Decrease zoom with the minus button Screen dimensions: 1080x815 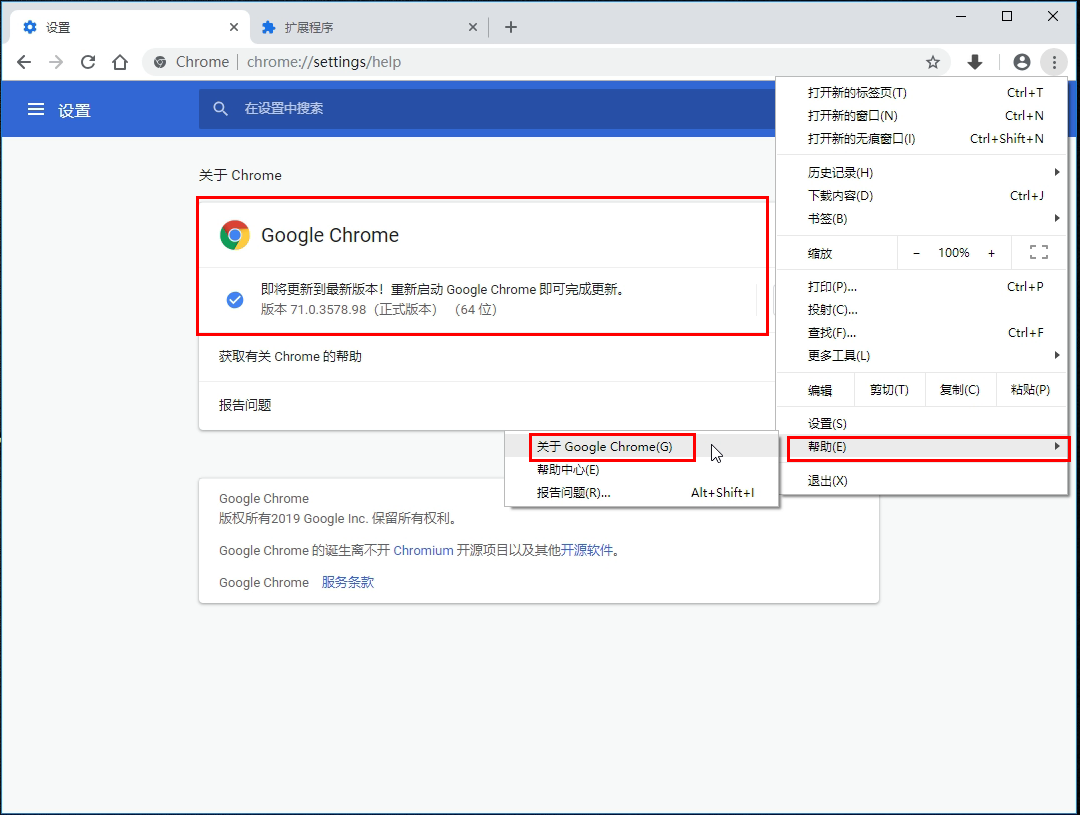coord(916,254)
